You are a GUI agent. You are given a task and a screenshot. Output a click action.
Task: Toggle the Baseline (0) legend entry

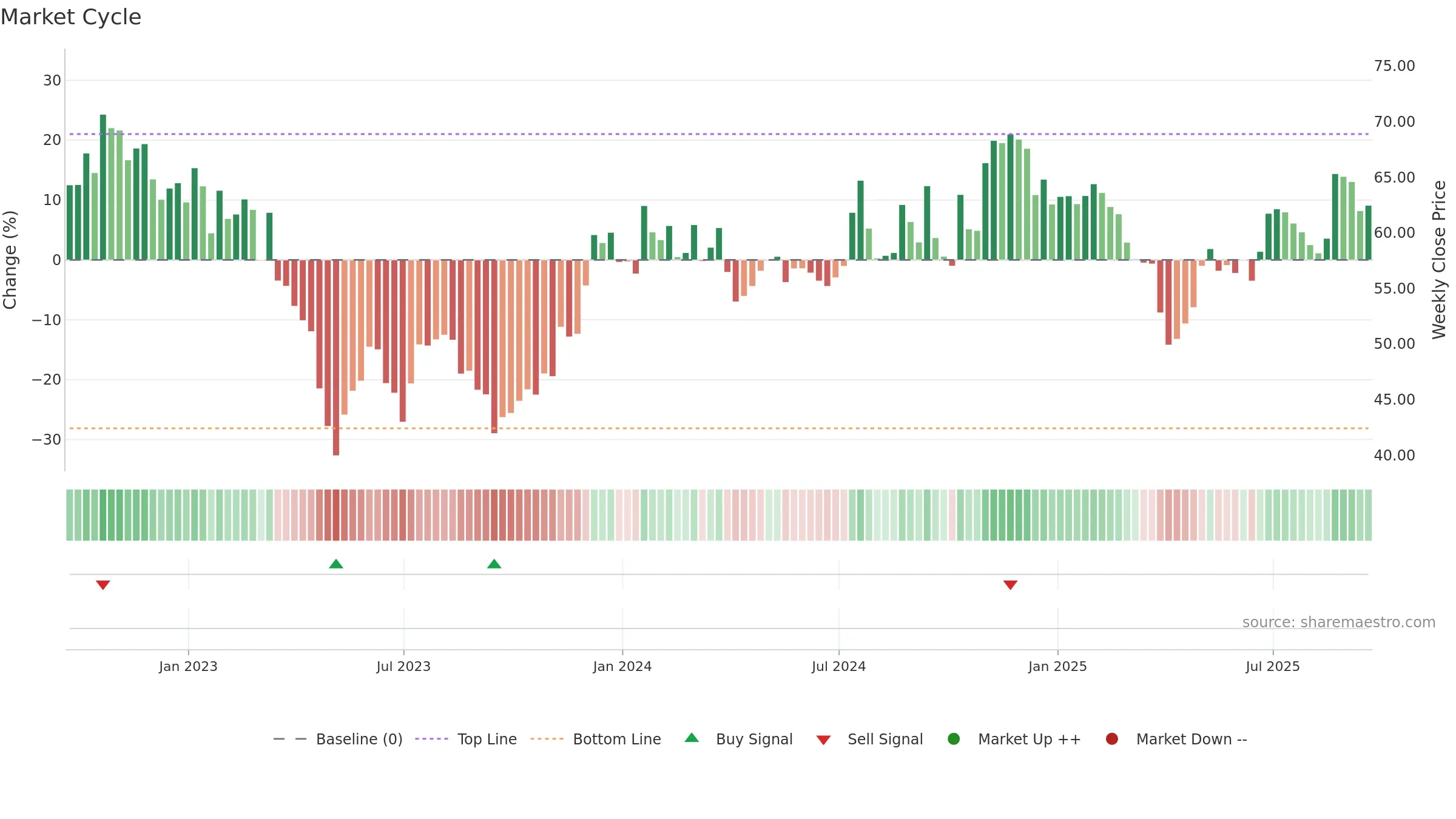[x=338, y=739]
